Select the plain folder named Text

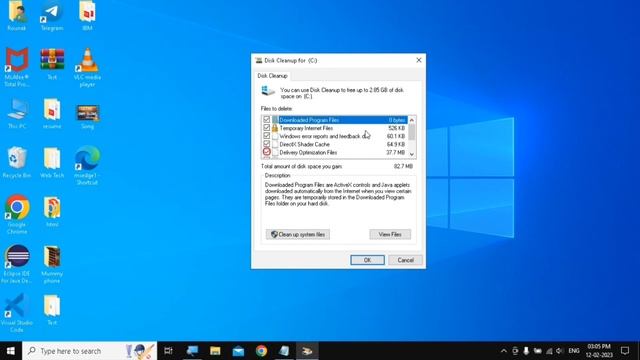pyautogui.click(x=52, y=309)
